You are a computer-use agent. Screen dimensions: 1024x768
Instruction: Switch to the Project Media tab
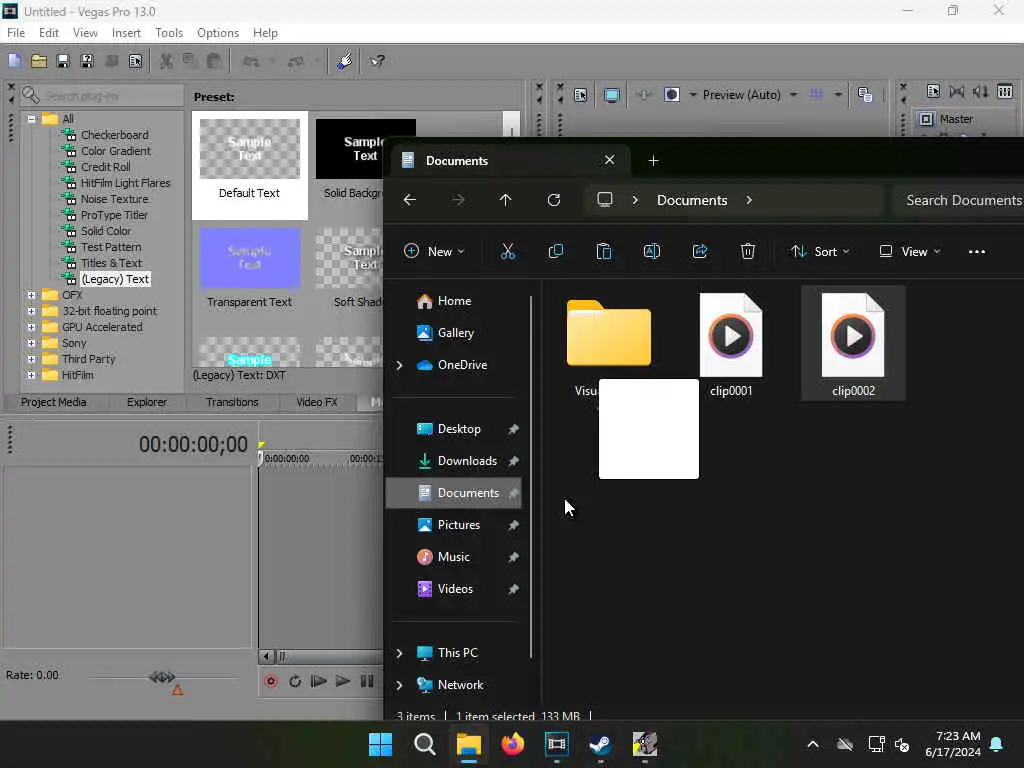coord(54,402)
